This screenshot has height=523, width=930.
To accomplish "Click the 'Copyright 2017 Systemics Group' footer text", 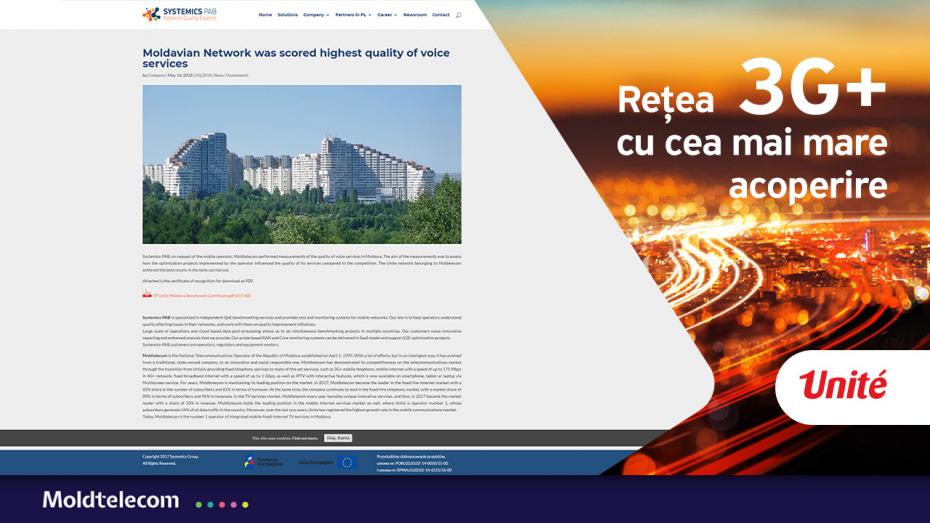I will click(x=170, y=457).
